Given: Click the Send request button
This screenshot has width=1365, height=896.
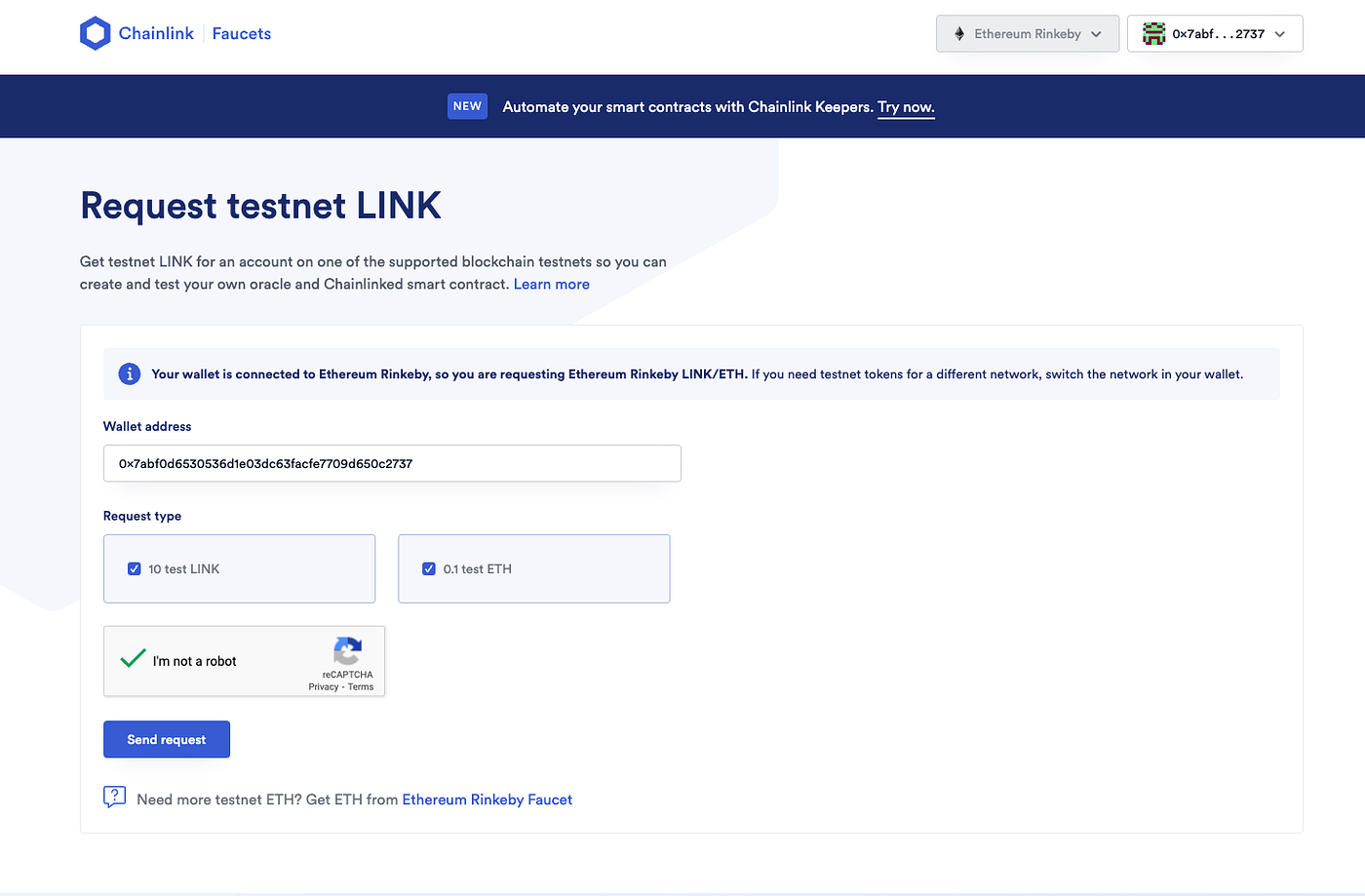Looking at the screenshot, I should pyautogui.click(x=167, y=739).
